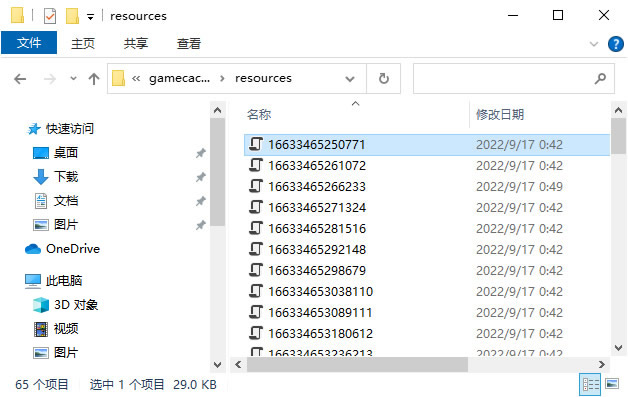Click the gamecac... breadcrumb segment

[179, 78]
